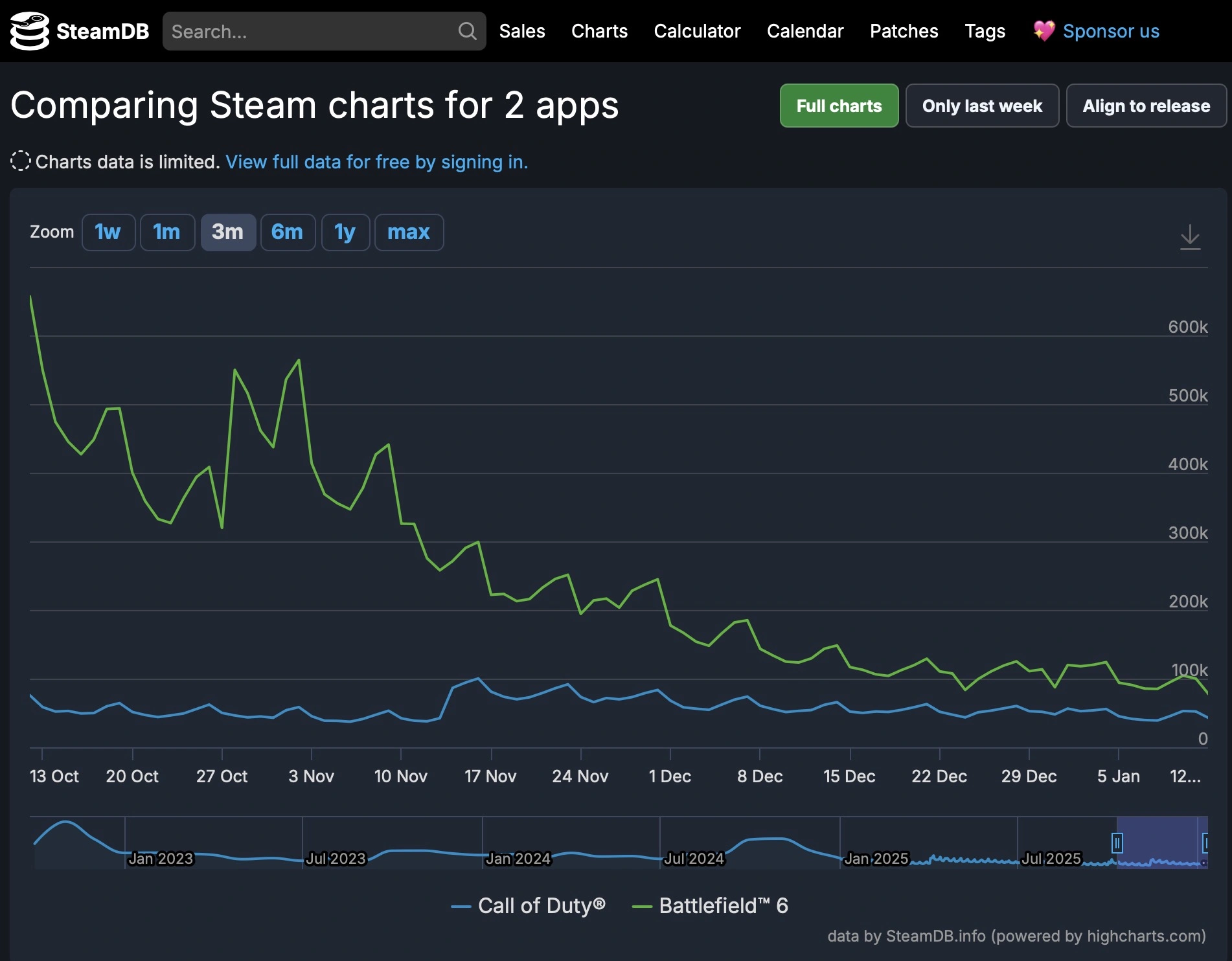The height and width of the screenshot is (961, 1232).
Task: Click the SteamDB logo icon
Action: [x=30, y=31]
